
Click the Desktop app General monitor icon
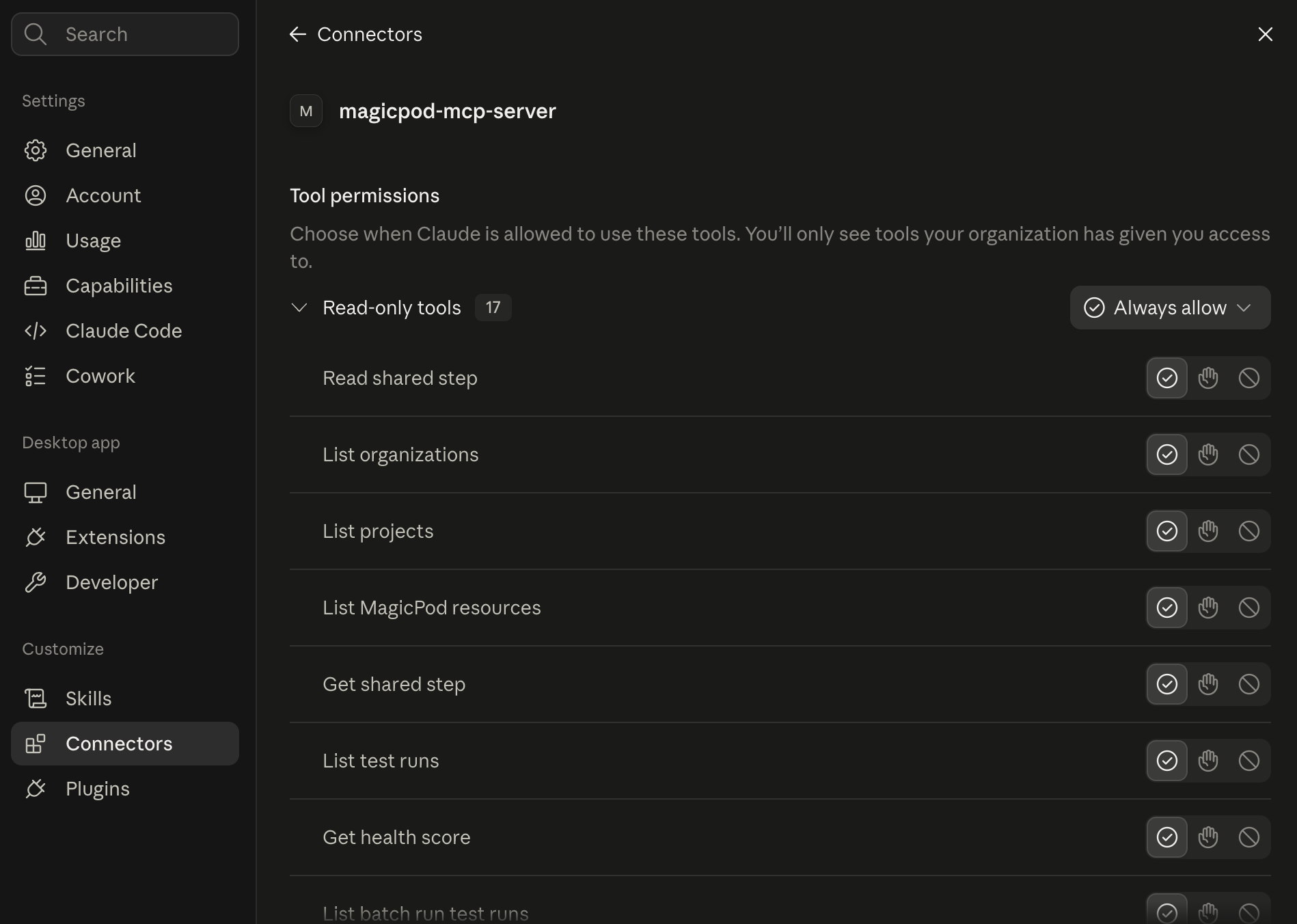[x=36, y=492]
